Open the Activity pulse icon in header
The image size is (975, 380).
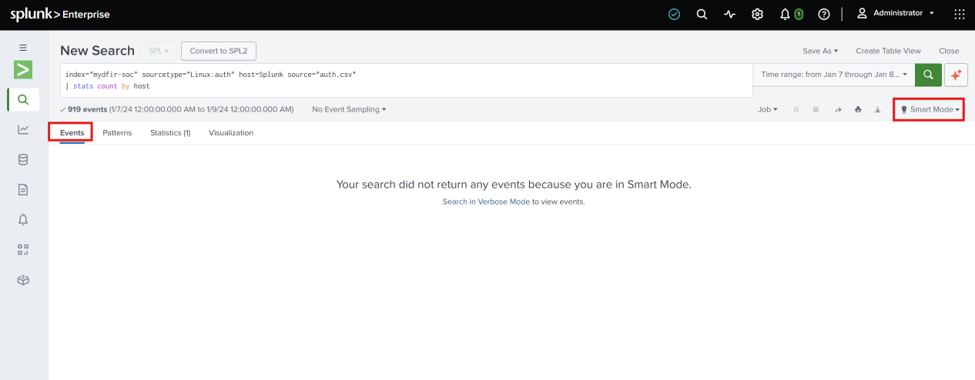(729, 14)
